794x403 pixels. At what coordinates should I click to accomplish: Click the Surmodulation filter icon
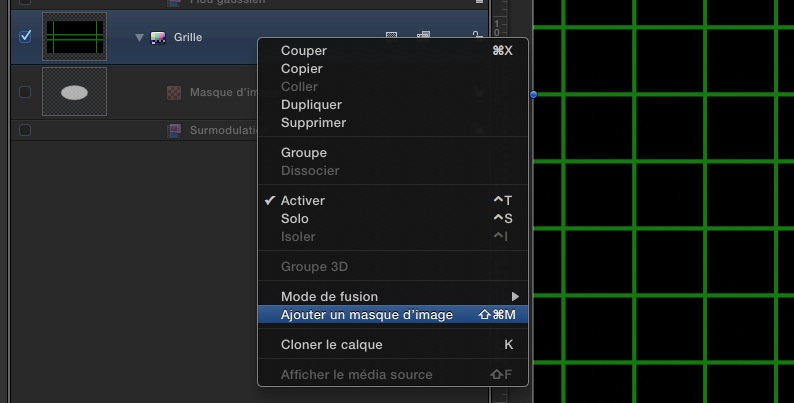(174, 130)
